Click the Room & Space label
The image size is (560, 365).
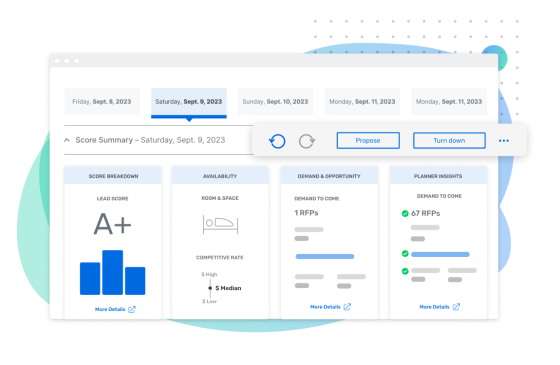pos(220,198)
